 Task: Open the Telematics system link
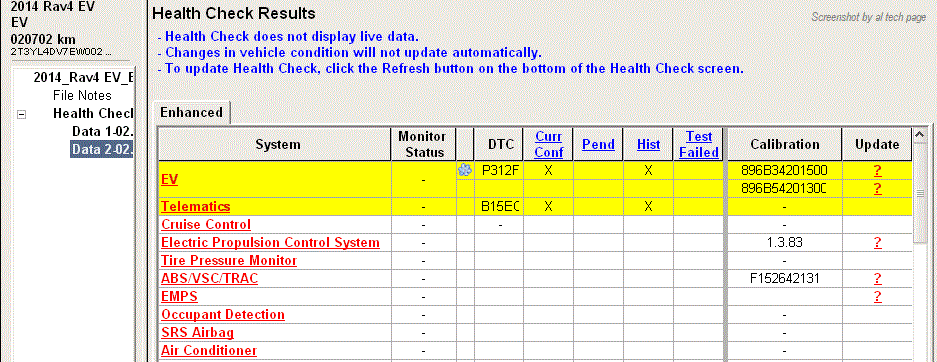click(x=195, y=207)
